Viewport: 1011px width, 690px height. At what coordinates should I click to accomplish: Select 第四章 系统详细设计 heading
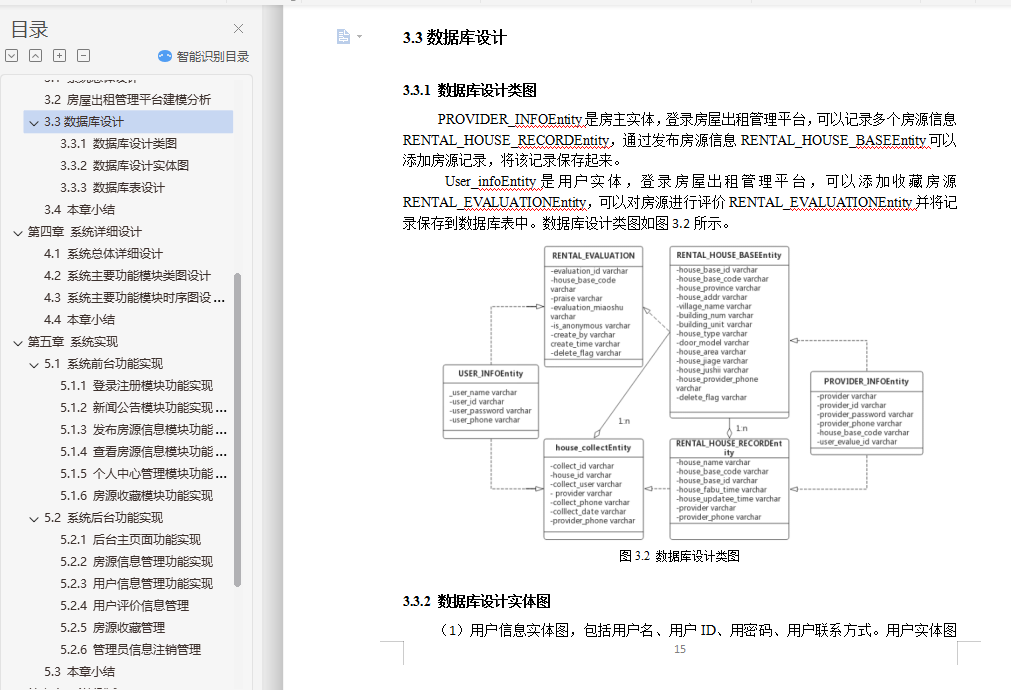click(84, 232)
